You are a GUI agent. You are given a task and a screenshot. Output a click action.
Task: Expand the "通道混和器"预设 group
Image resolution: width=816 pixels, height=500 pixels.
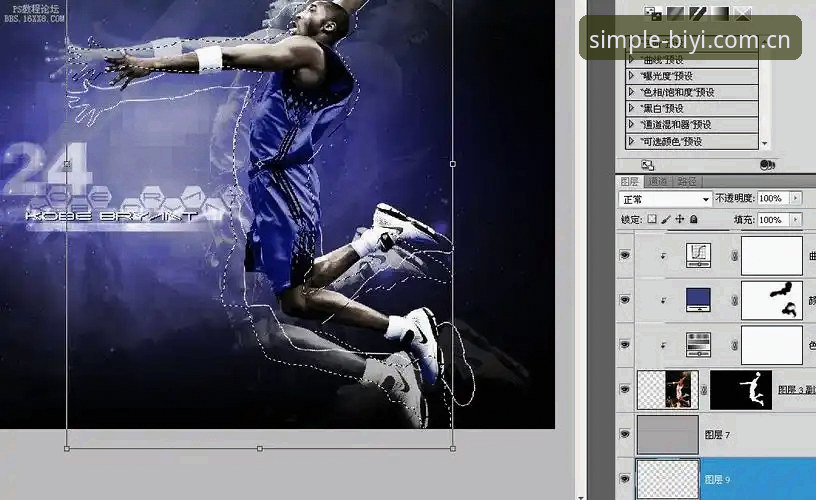pos(631,124)
